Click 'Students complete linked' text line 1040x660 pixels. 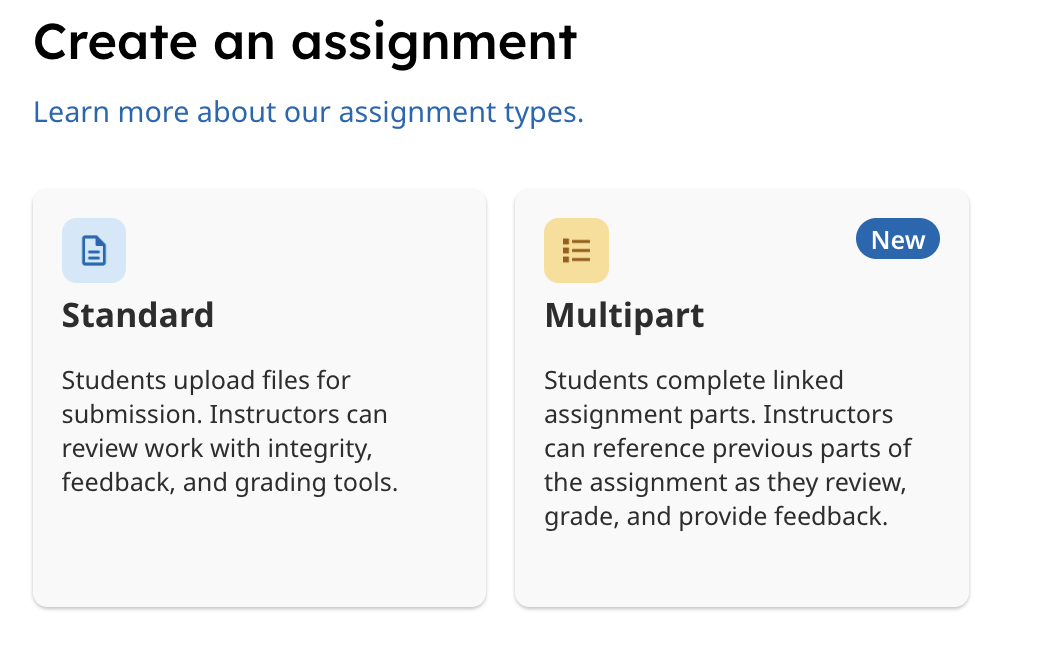coord(694,381)
